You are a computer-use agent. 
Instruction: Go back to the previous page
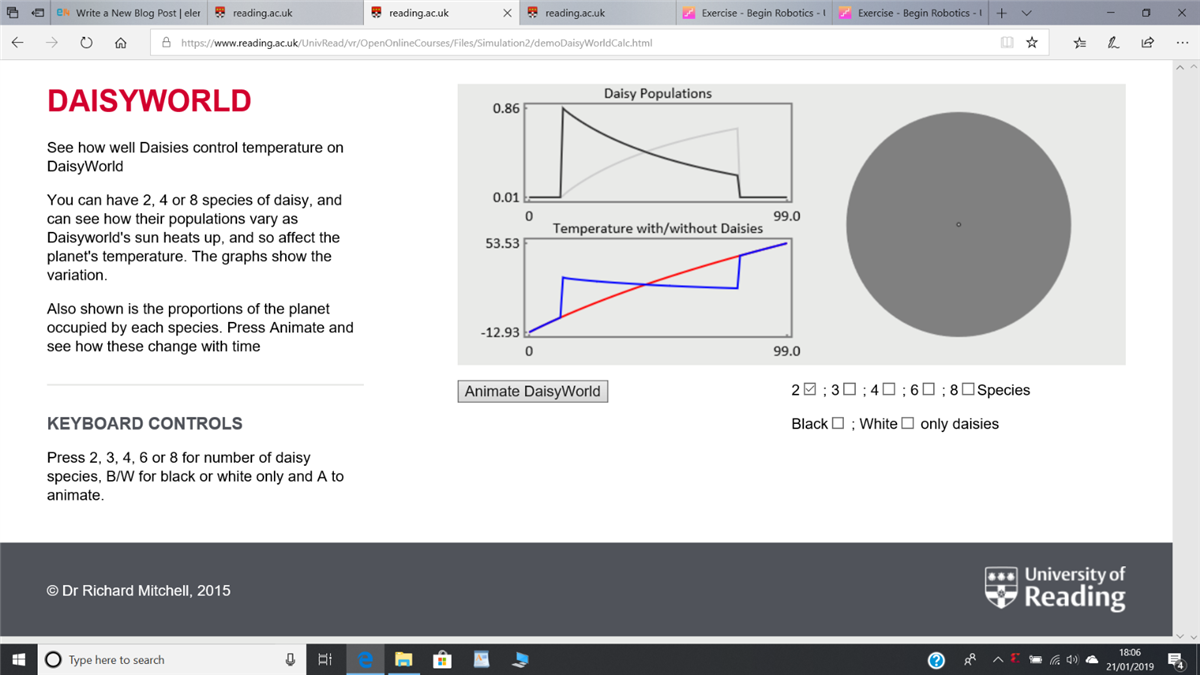pyautogui.click(x=17, y=43)
